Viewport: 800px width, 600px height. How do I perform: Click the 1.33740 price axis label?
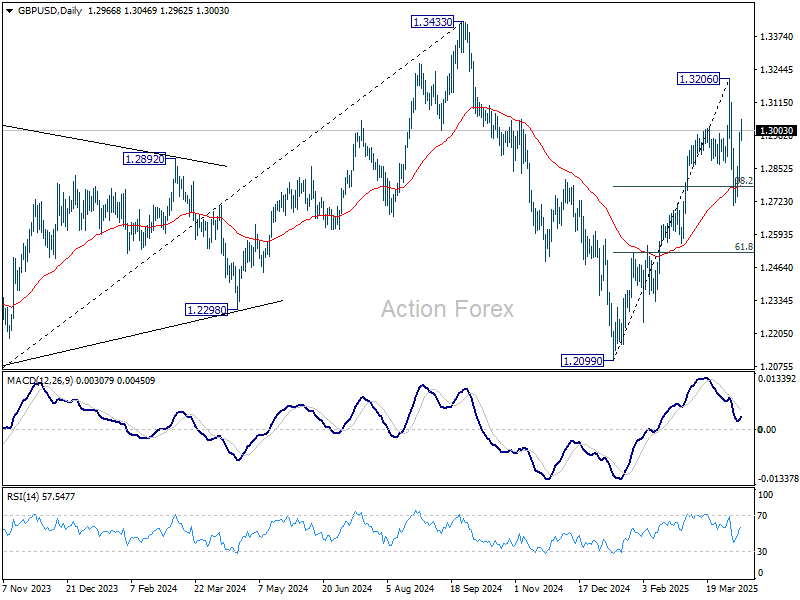[x=777, y=37]
